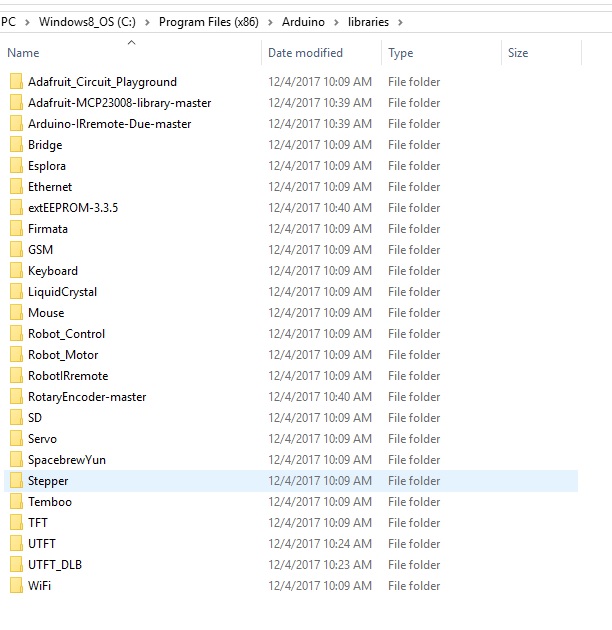Click the Mouse folder icon

[x=16, y=313]
